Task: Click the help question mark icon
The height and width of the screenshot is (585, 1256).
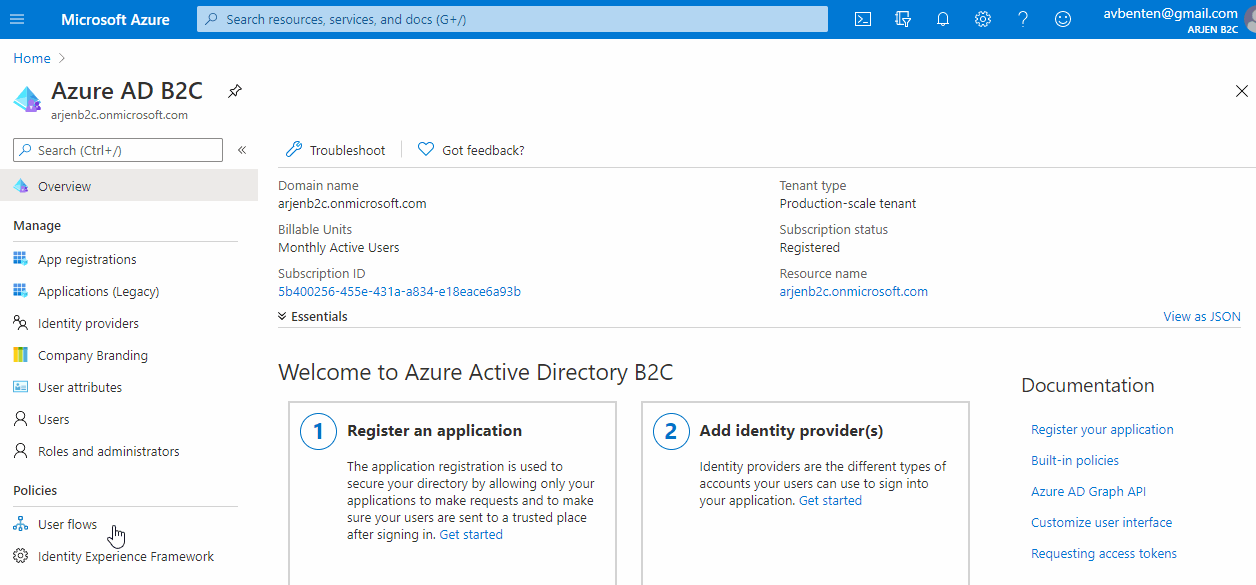Action: pyautogui.click(x=1023, y=19)
